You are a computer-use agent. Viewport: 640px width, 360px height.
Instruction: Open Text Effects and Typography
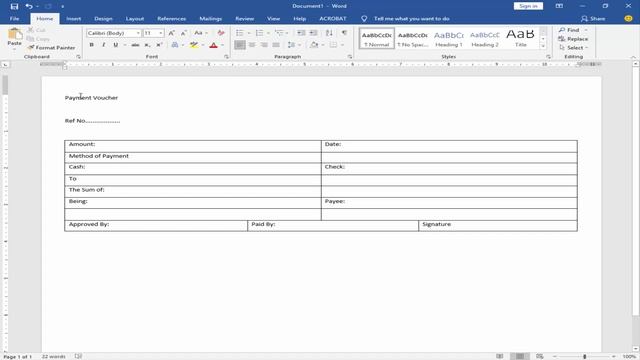tap(175, 45)
